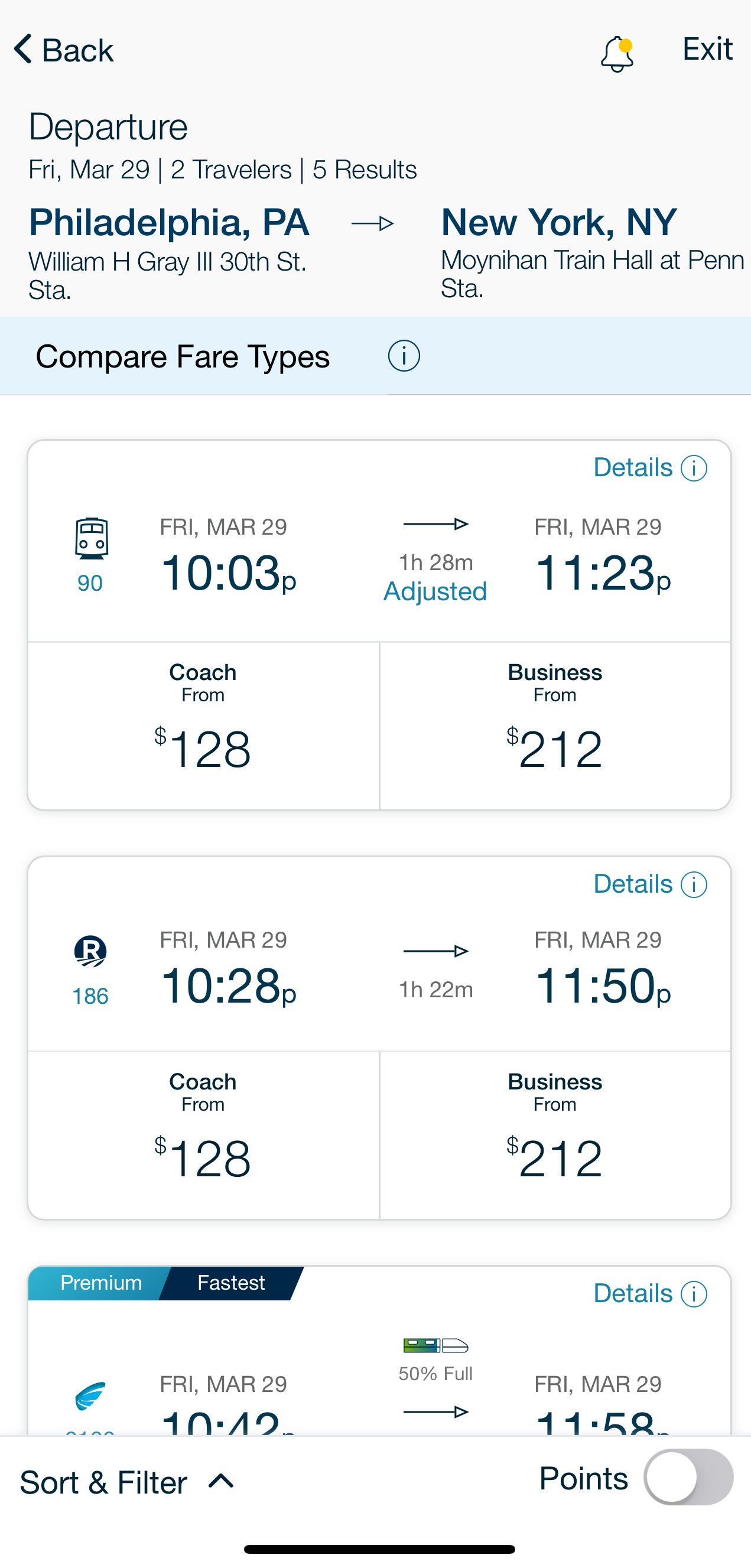Tap train 90 locomotive icon
The height and width of the screenshot is (1568, 751).
91,538
